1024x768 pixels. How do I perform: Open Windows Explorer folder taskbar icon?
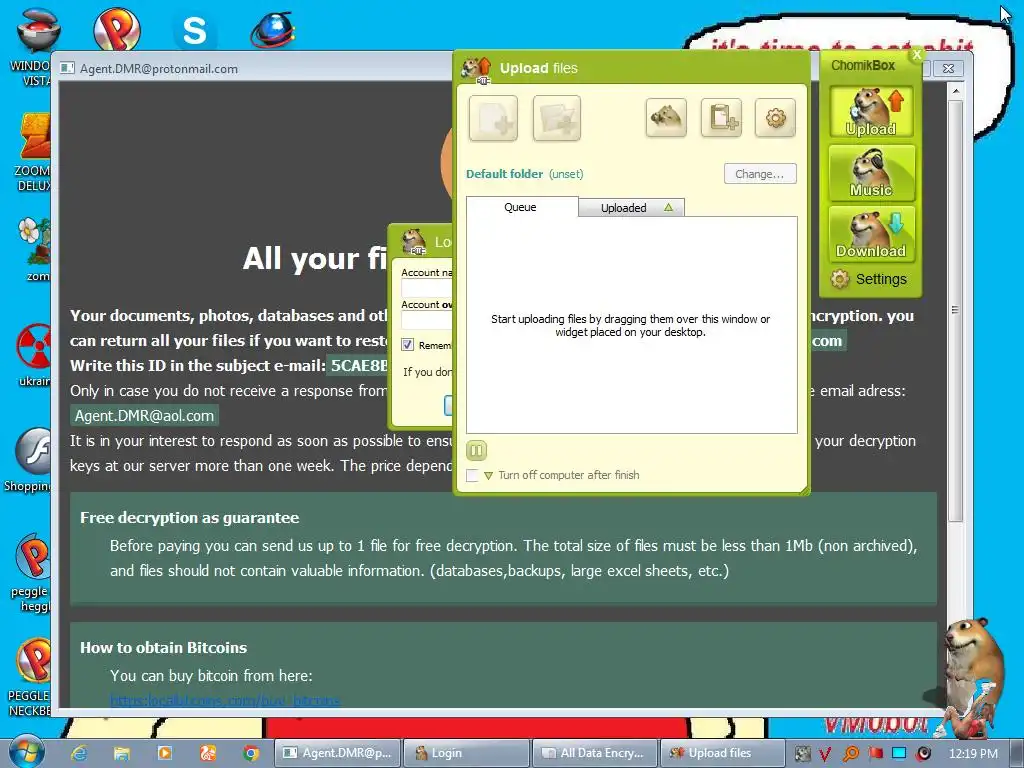click(121, 753)
